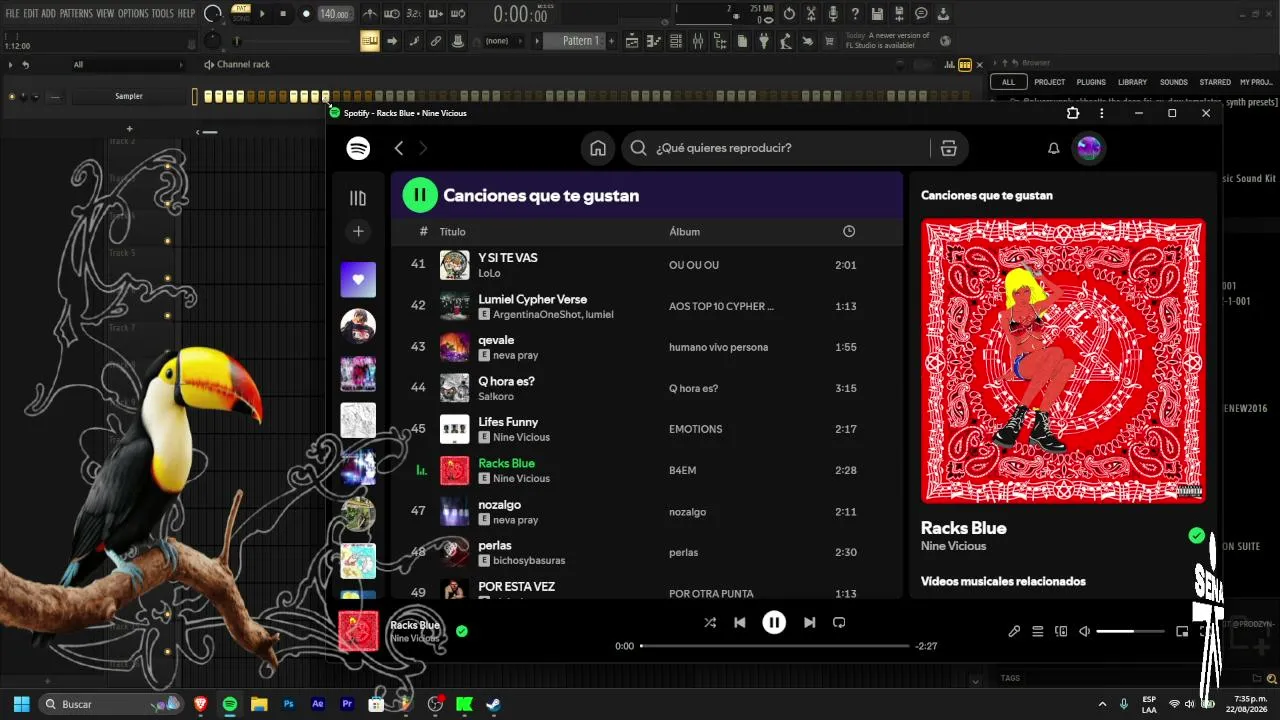Click the perlas track title
The width and height of the screenshot is (1280, 720).
tap(495, 545)
